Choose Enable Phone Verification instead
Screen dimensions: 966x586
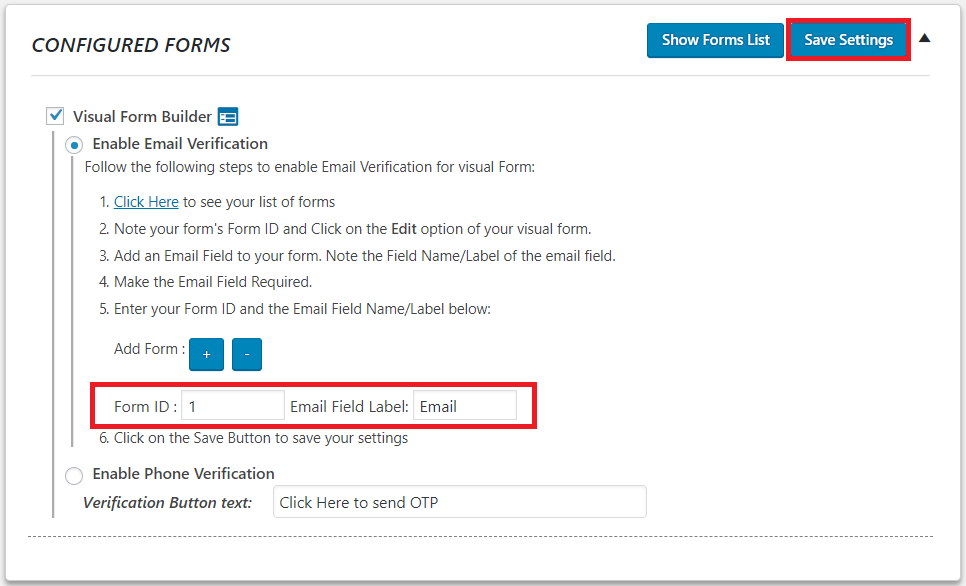[73, 475]
